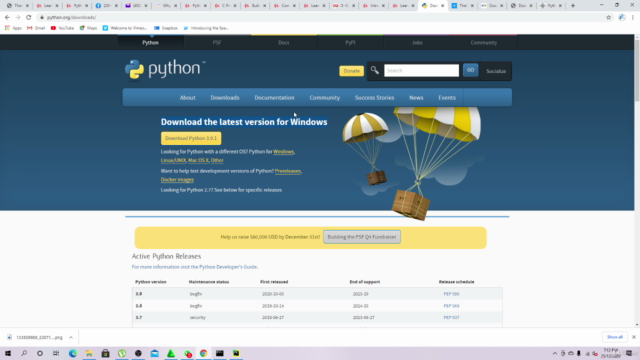The image size is (640, 360).
Task: Show hidden system tray icons
Action: point(555,353)
